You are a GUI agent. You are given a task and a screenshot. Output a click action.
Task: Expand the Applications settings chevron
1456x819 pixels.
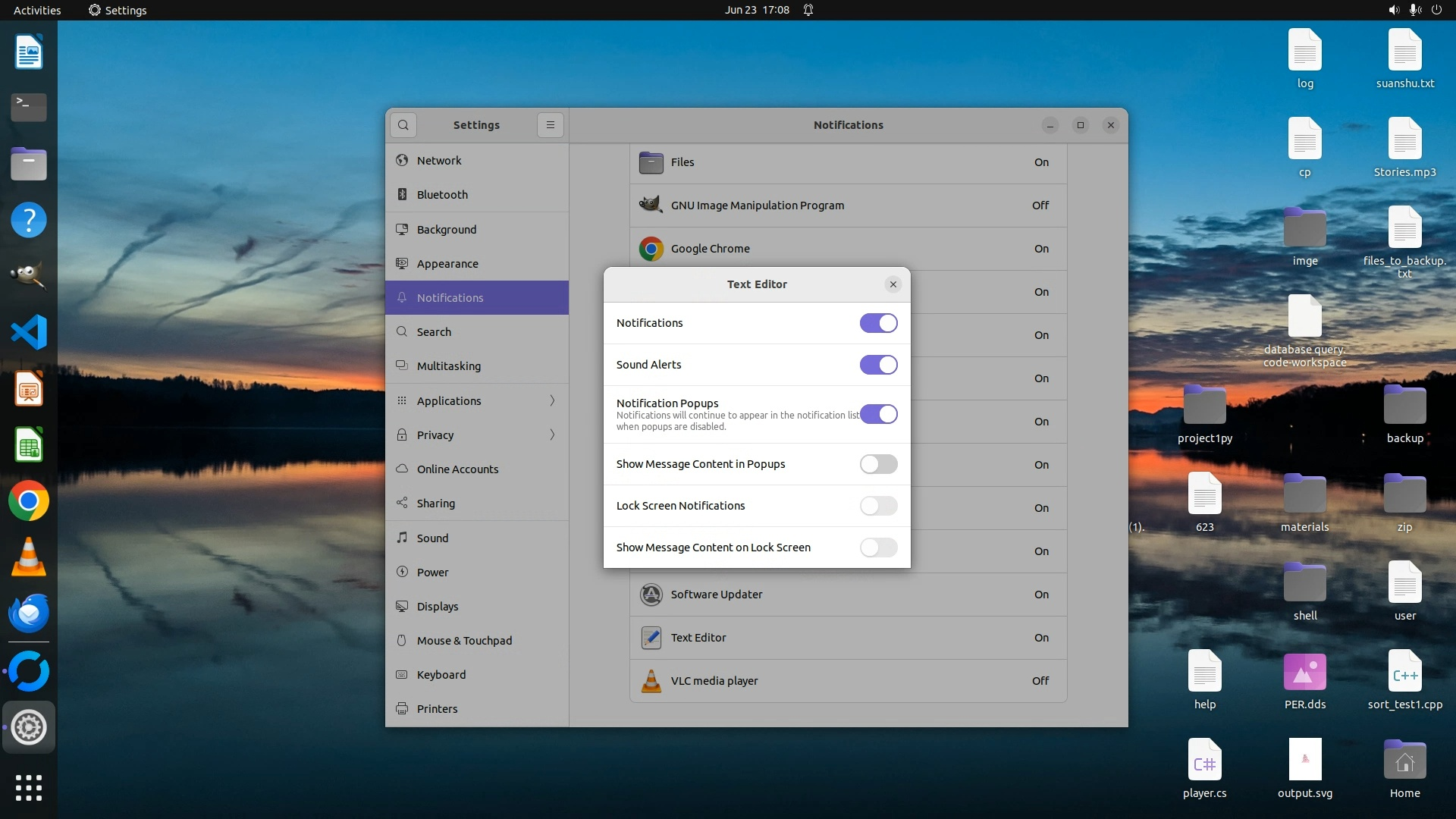tap(552, 400)
